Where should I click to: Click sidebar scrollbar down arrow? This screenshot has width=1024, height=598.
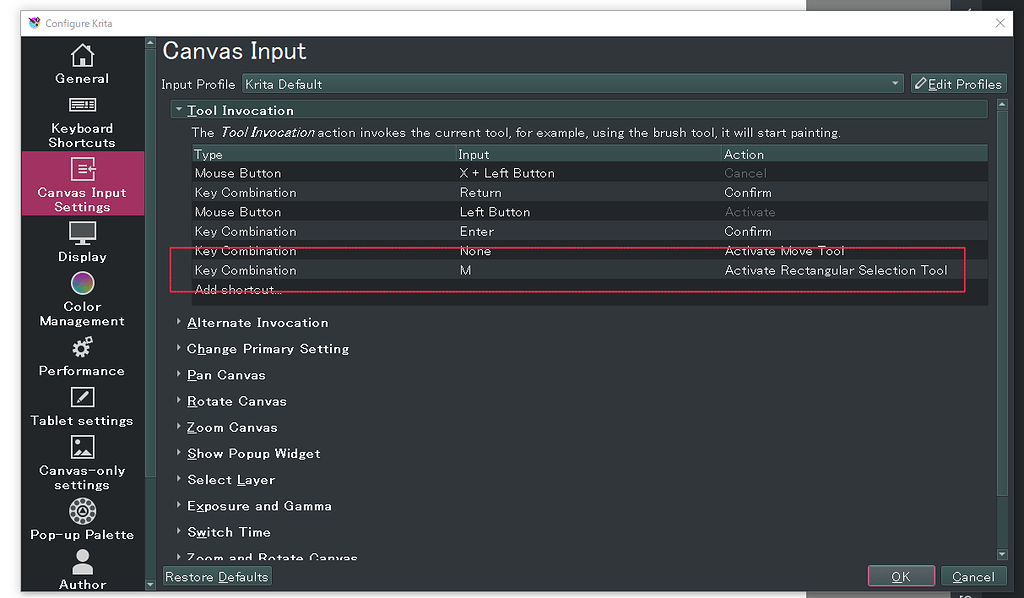[x=150, y=584]
